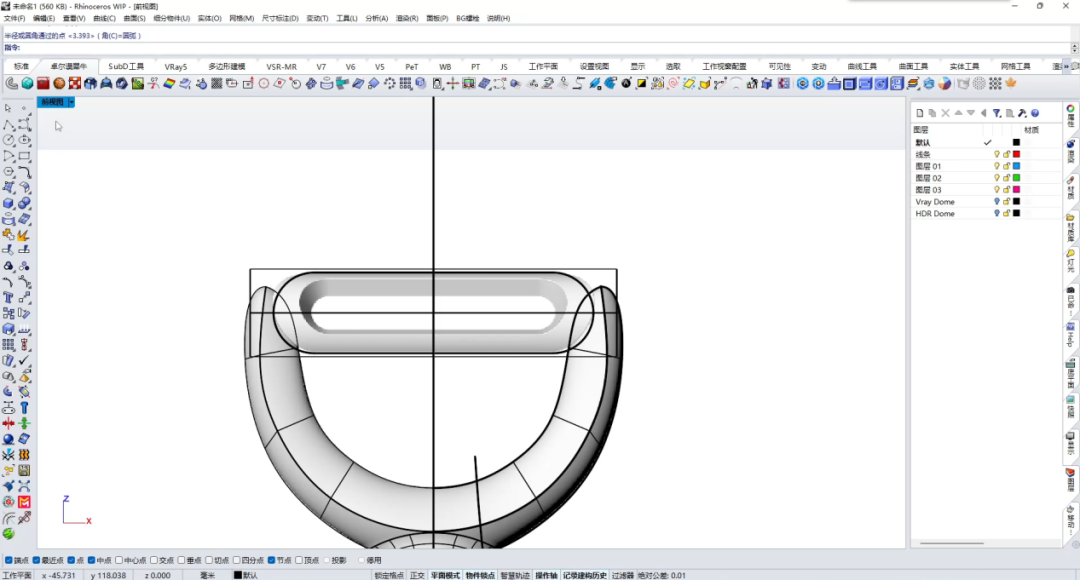Select the solid box tool

tap(8, 204)
